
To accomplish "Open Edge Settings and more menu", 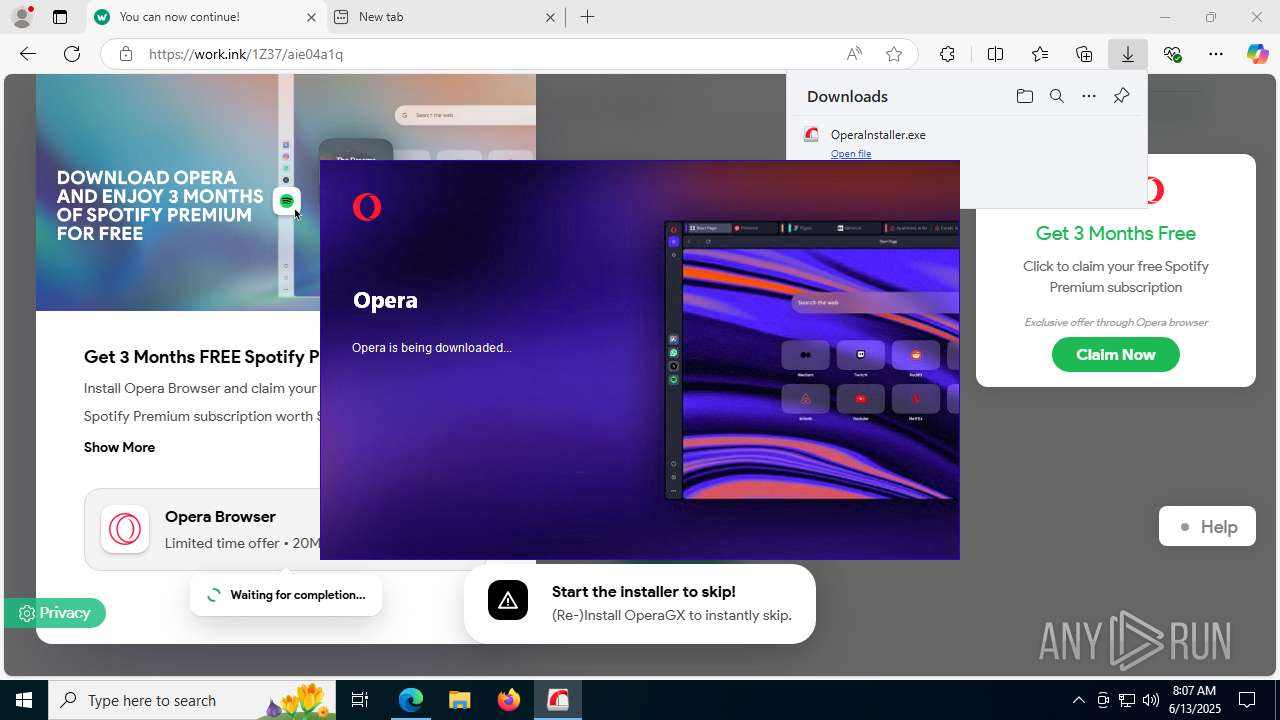I will tap(1216, 54).
